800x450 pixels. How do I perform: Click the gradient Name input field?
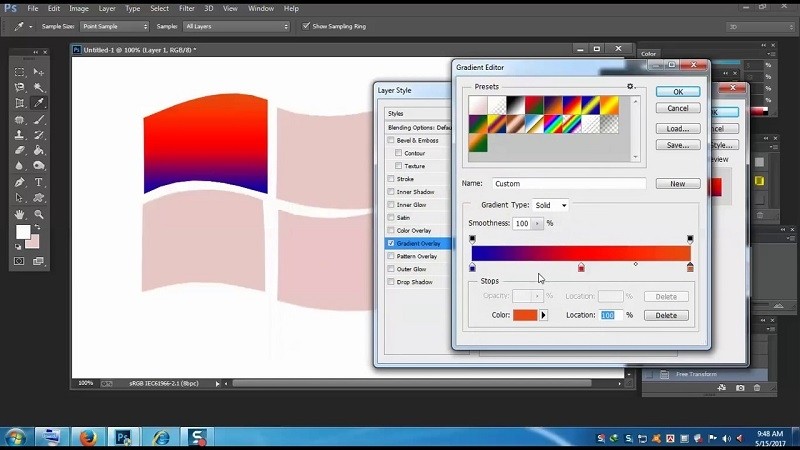click(569, 184)
